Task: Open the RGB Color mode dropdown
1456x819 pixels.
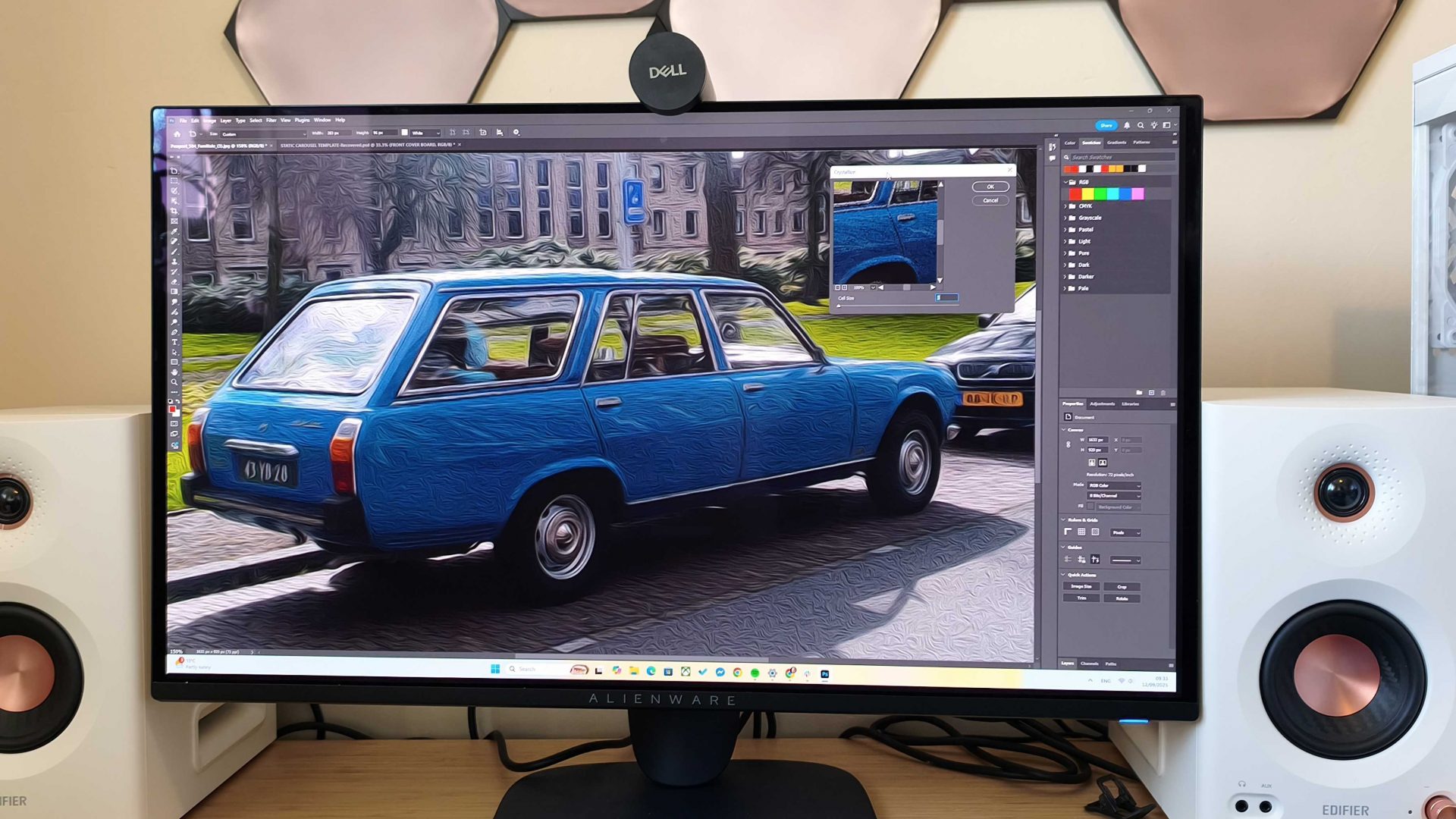Action: (x=1114, y=485)
